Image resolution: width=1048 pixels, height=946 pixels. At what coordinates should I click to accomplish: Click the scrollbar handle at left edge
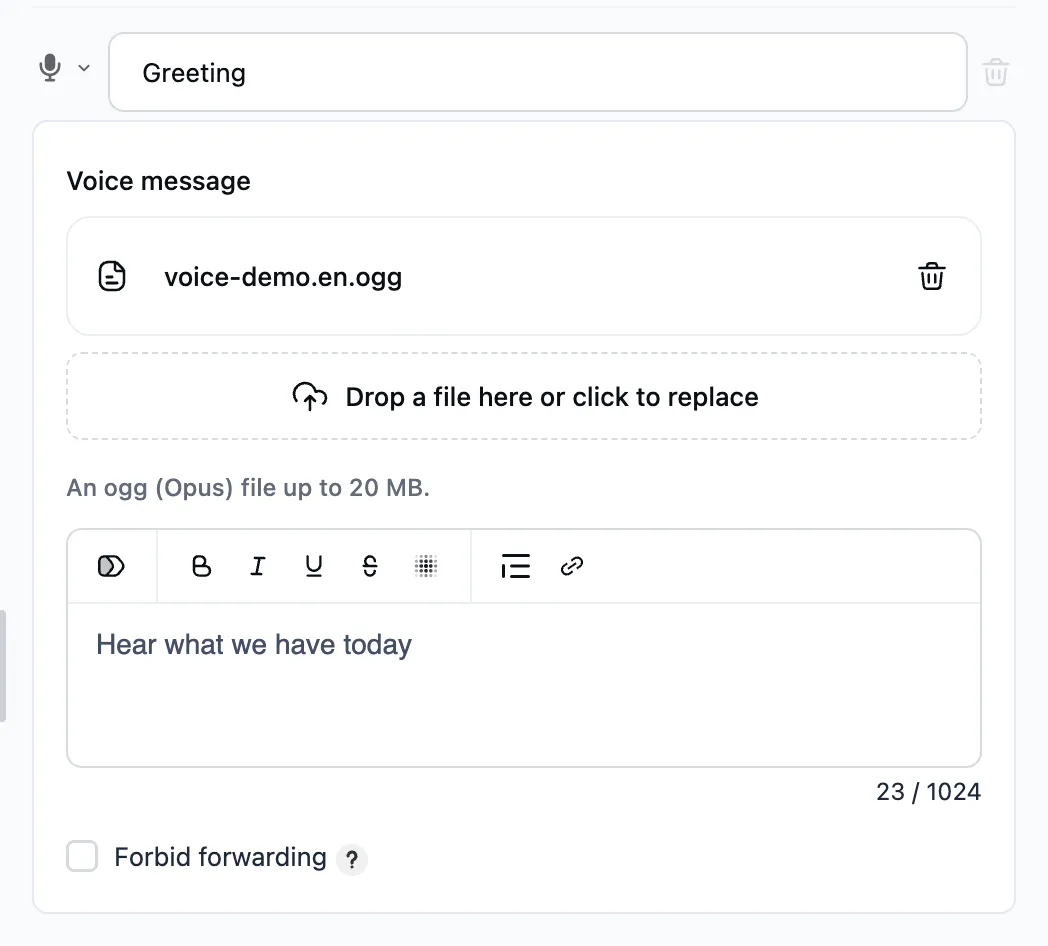pyautogui.click(x=3, y=666)
